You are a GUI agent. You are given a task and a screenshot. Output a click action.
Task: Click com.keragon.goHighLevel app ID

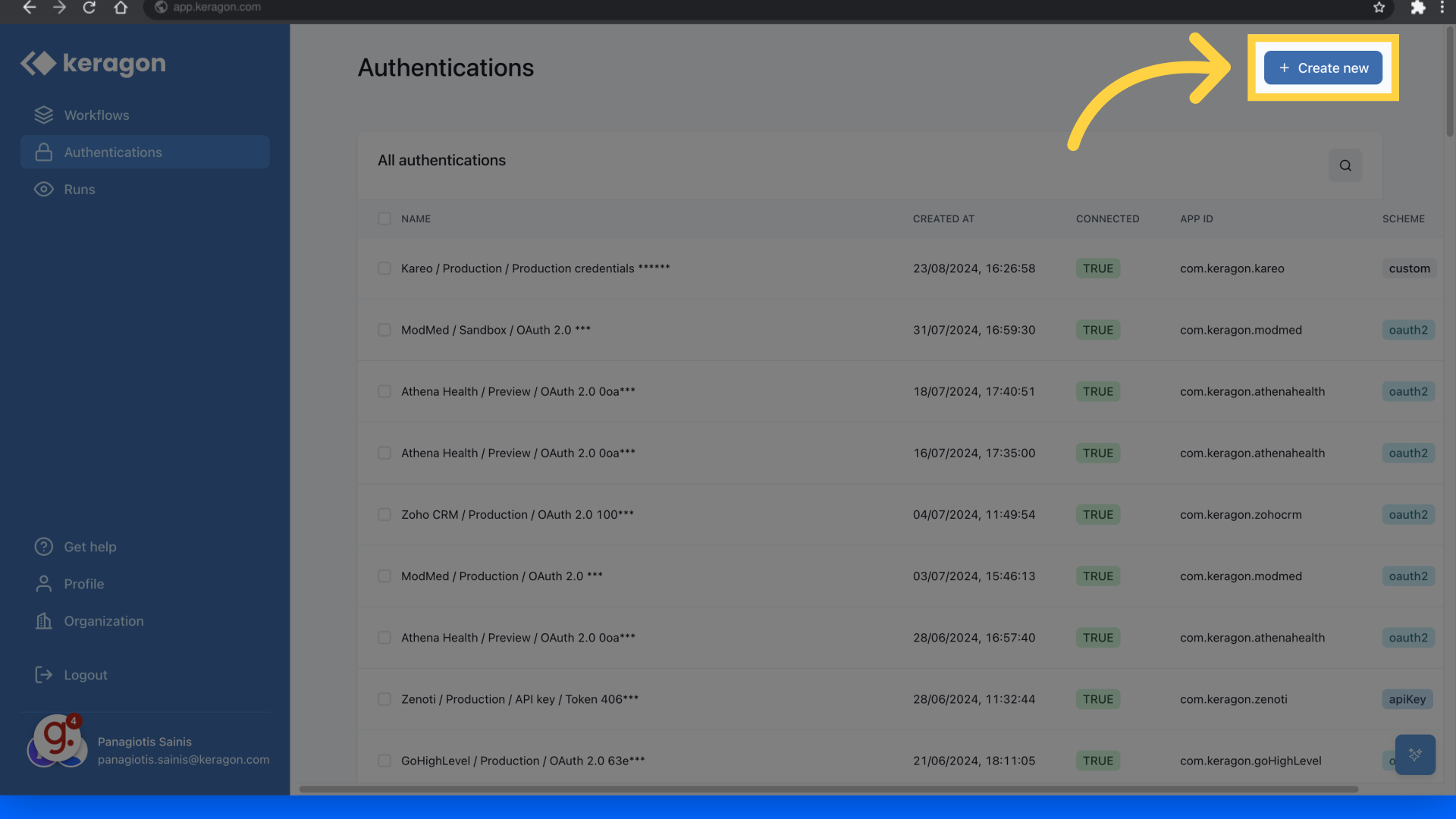pos(1250,761)
